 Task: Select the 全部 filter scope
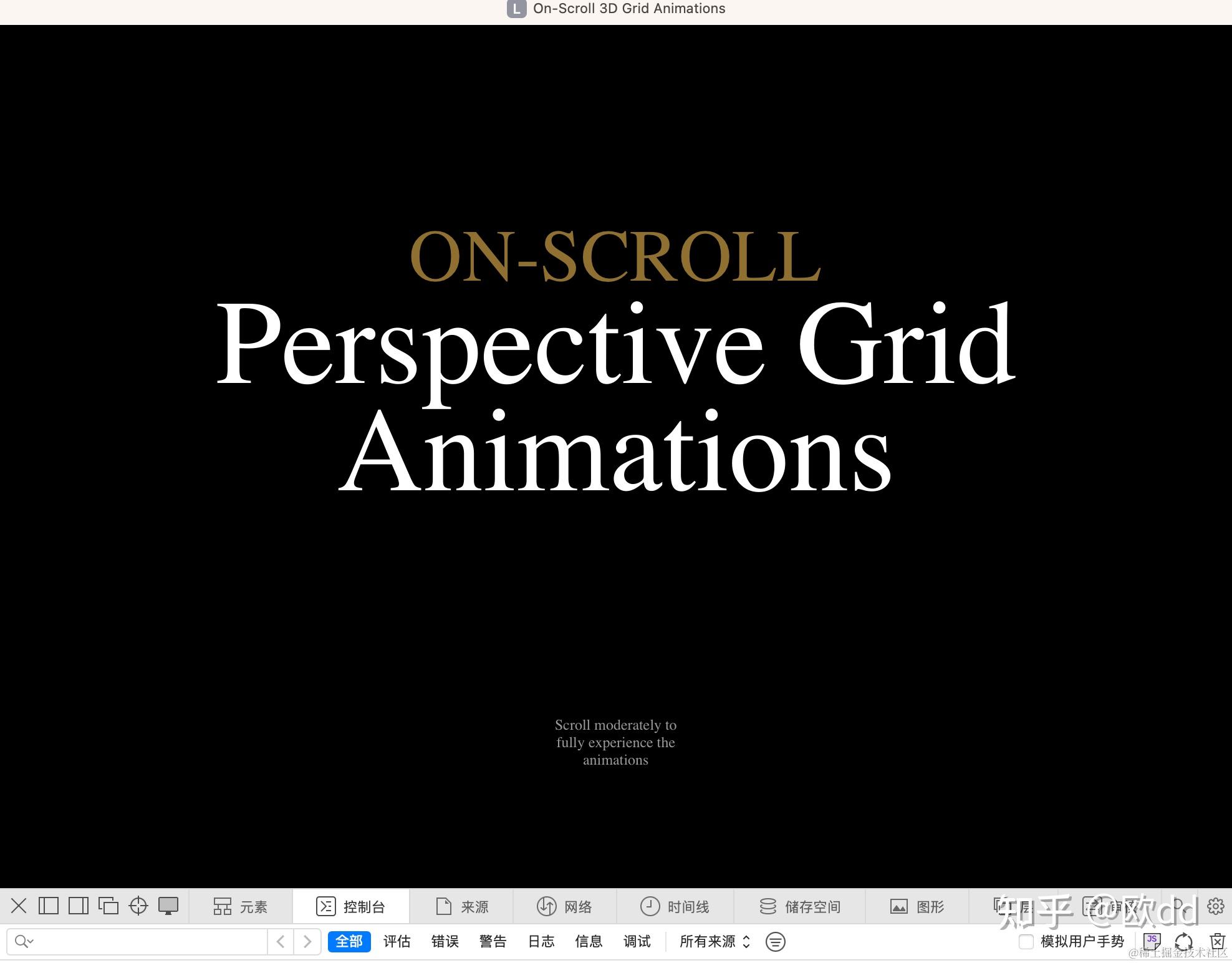coord(349,942)
